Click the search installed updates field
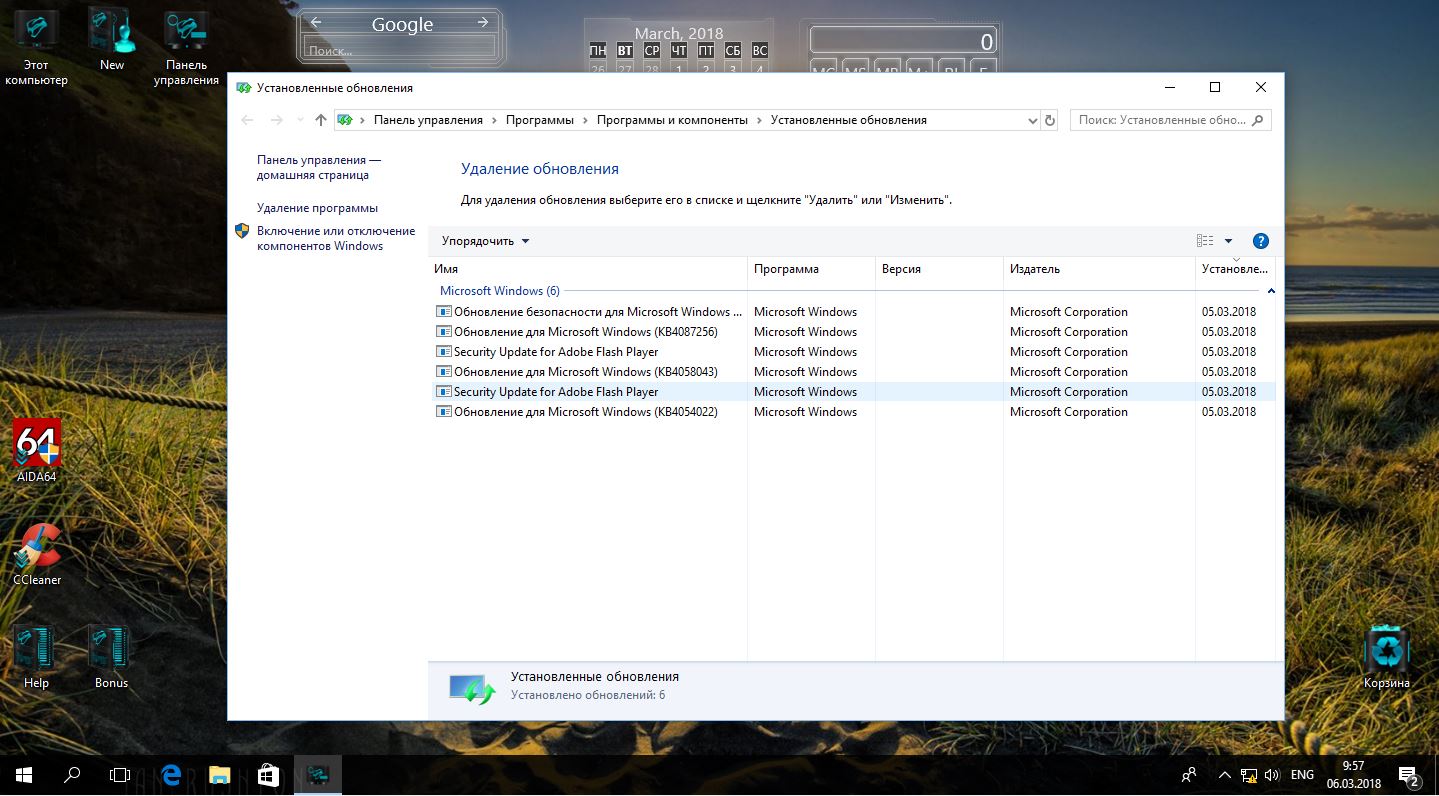 coord(1160,120)
